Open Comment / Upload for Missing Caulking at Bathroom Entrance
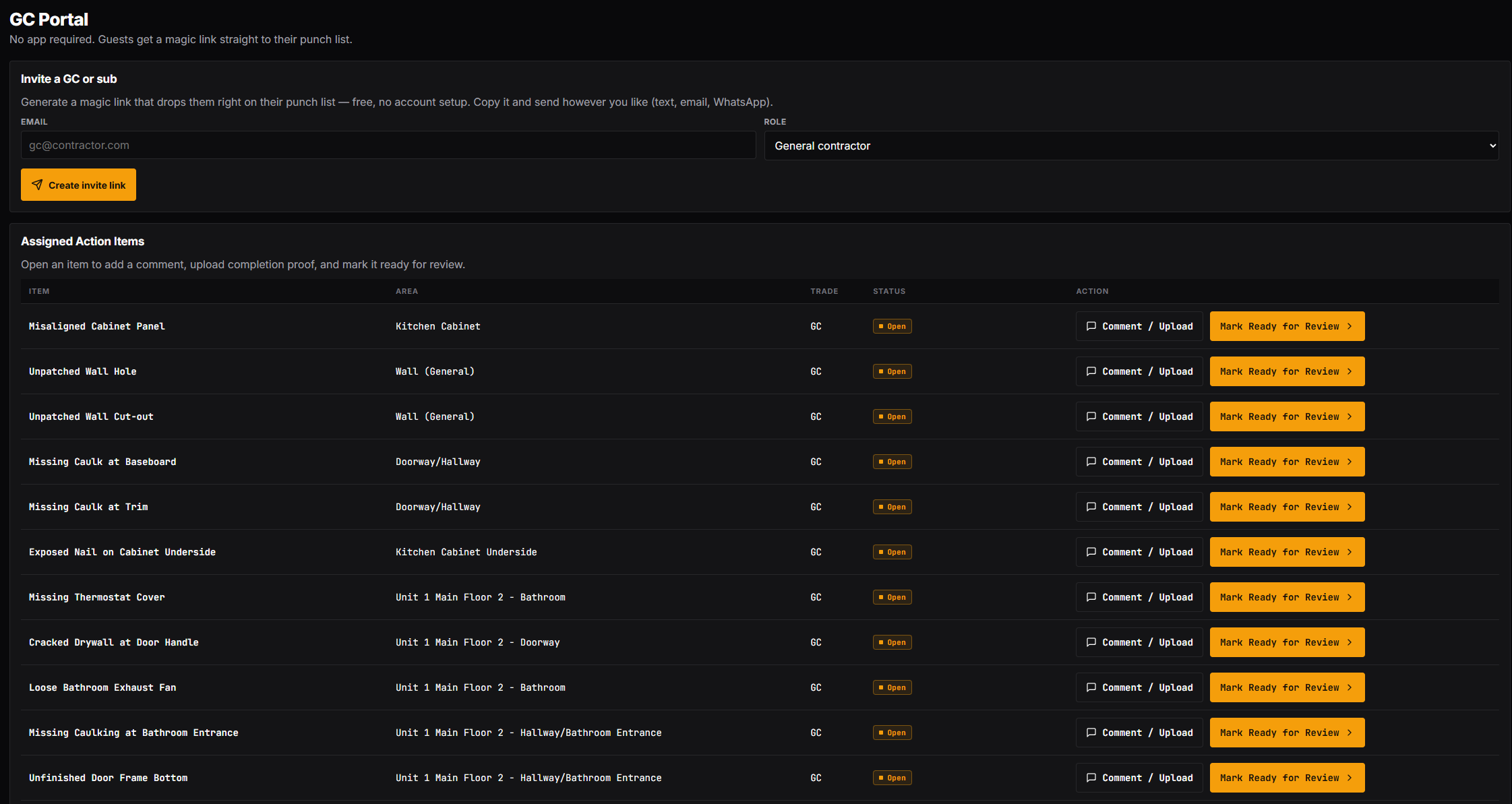Image resolution: width=1512 pixels, height=804 pixels. click(1139, 733)
